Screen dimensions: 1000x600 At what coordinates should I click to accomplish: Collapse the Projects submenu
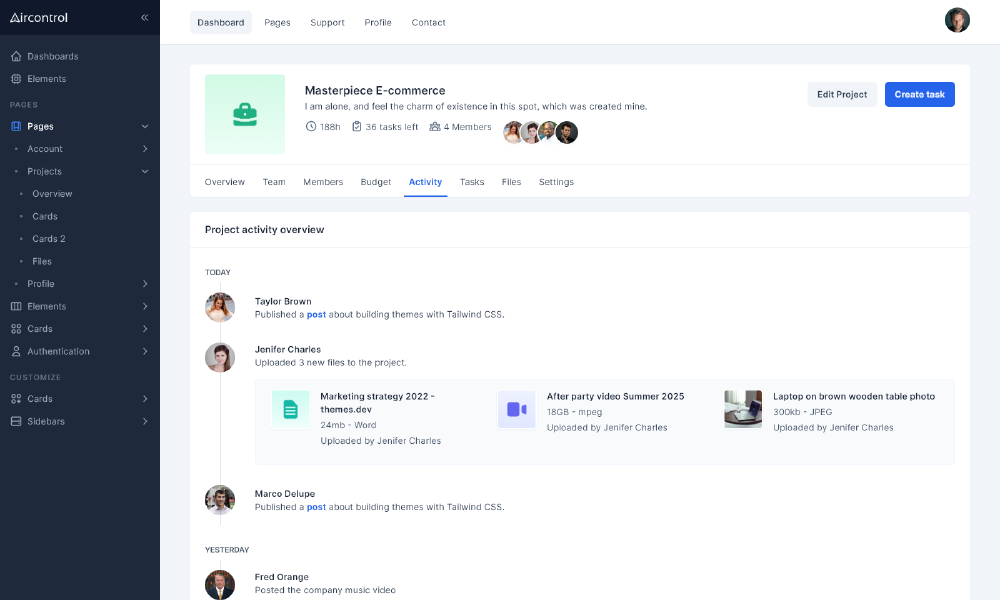pos(145,171)
